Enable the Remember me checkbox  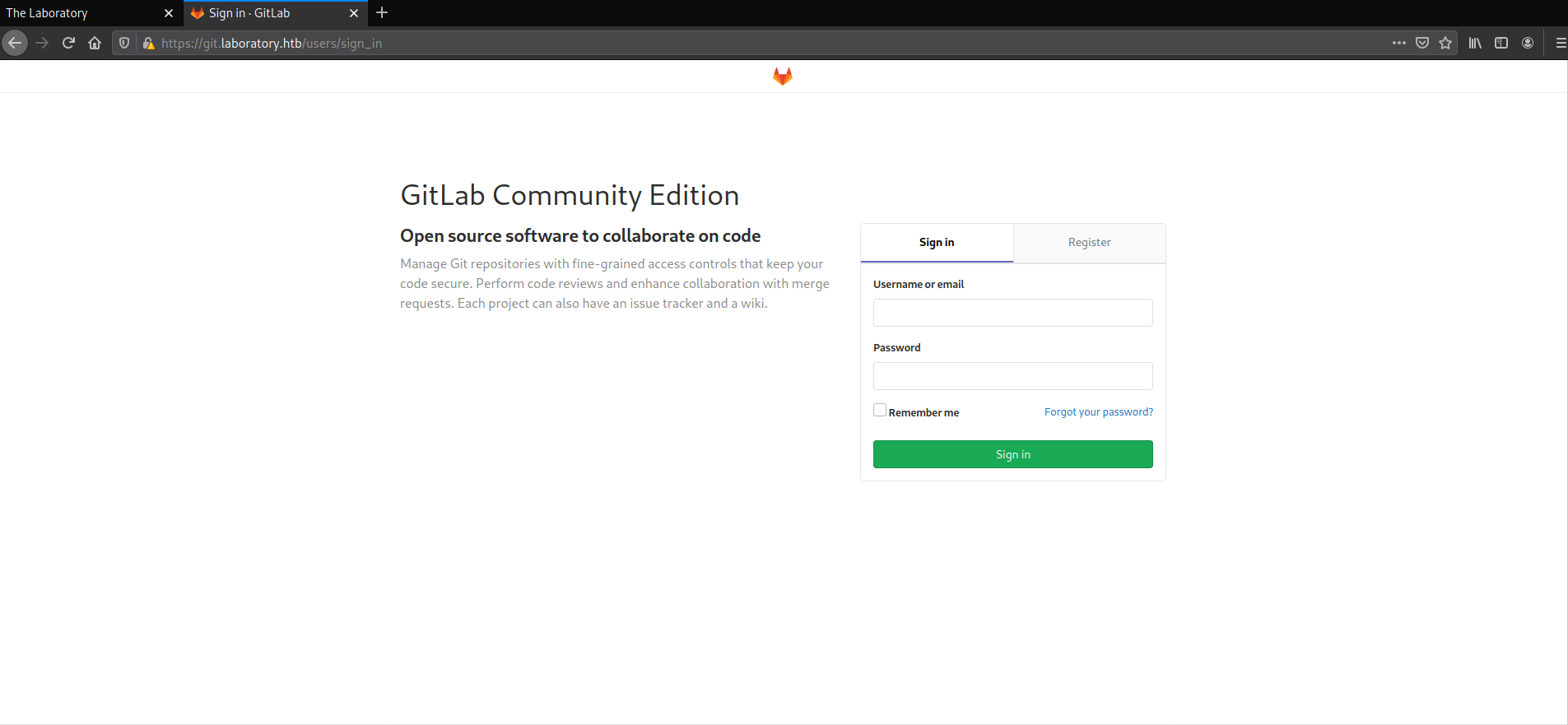point(880,411)
